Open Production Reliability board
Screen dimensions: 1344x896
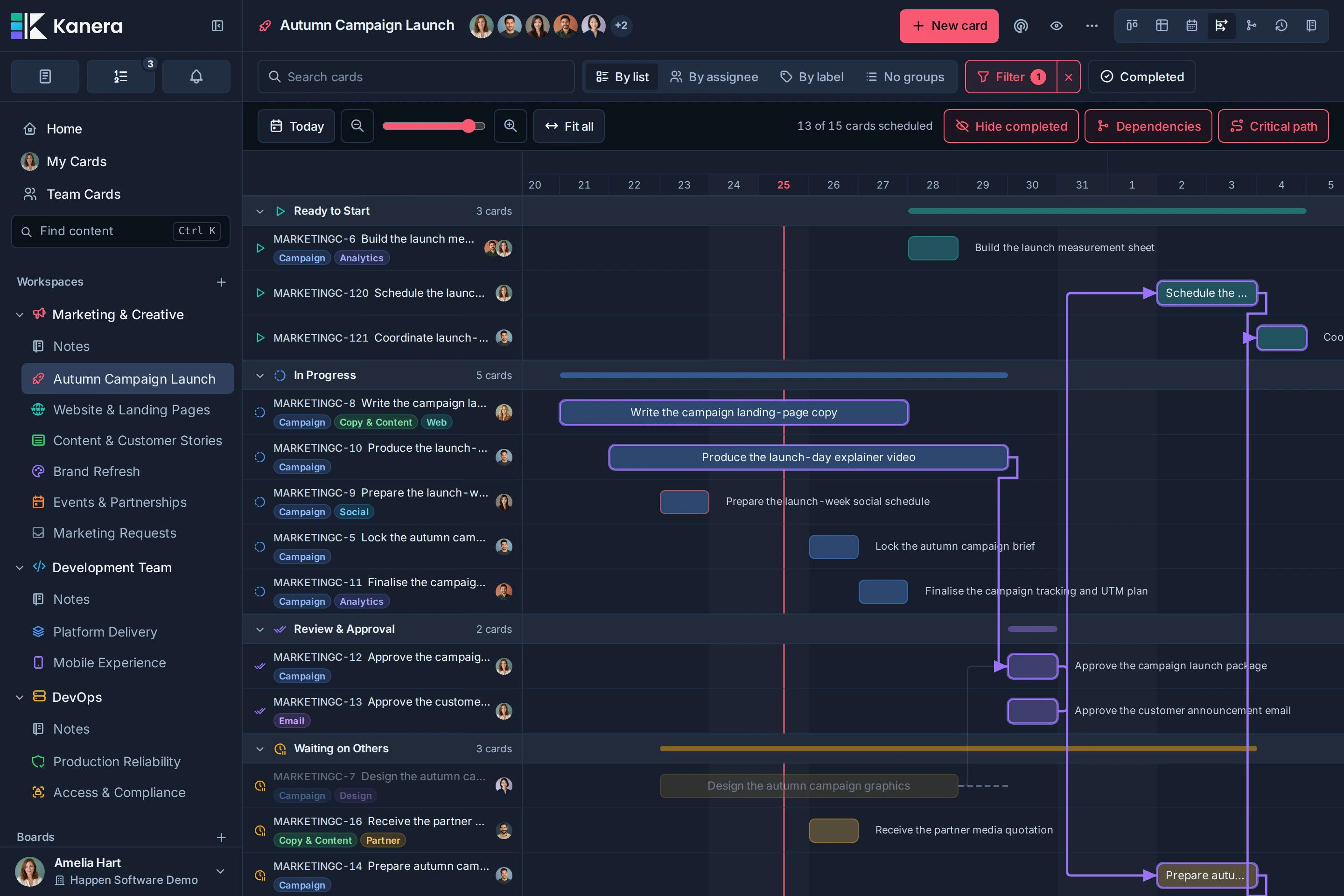127,762
